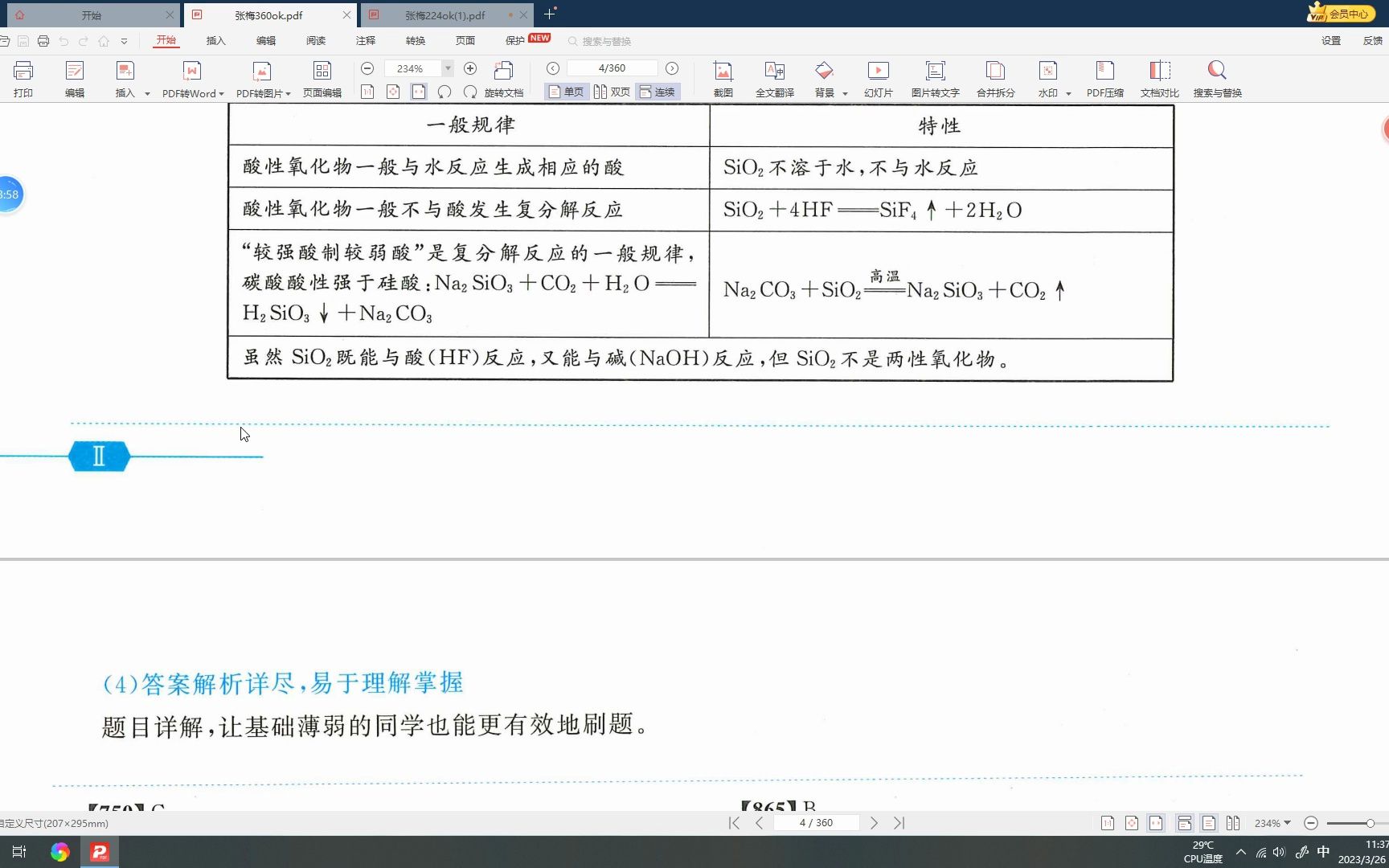This screenshot has height=868, width=1389.
Task: Switch to the 阅读 ribbon tab
Action: coord(316,40)
